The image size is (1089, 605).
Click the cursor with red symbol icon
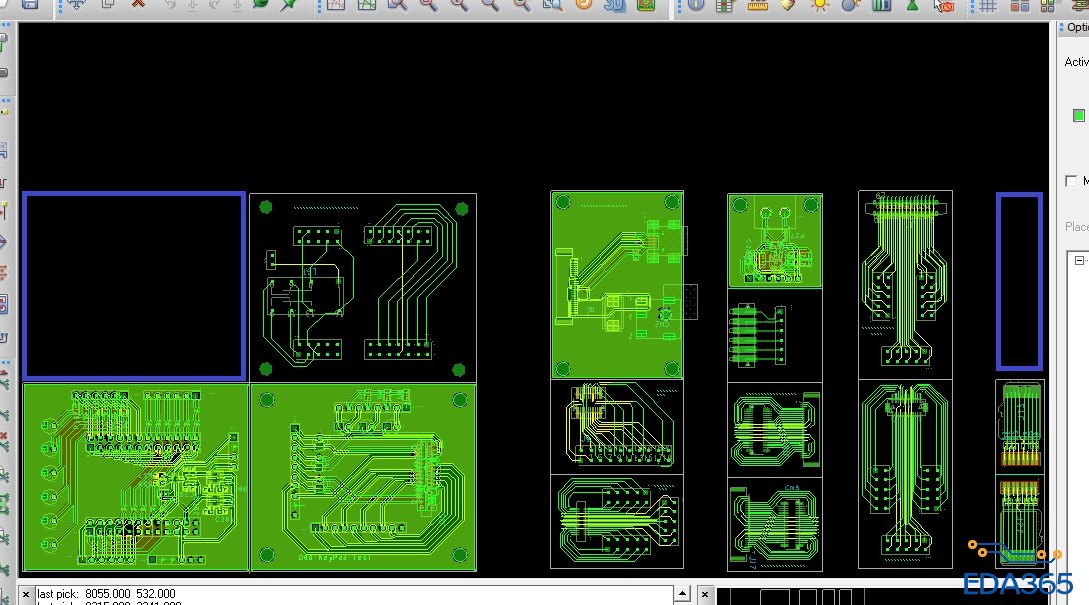coord(943,5)
